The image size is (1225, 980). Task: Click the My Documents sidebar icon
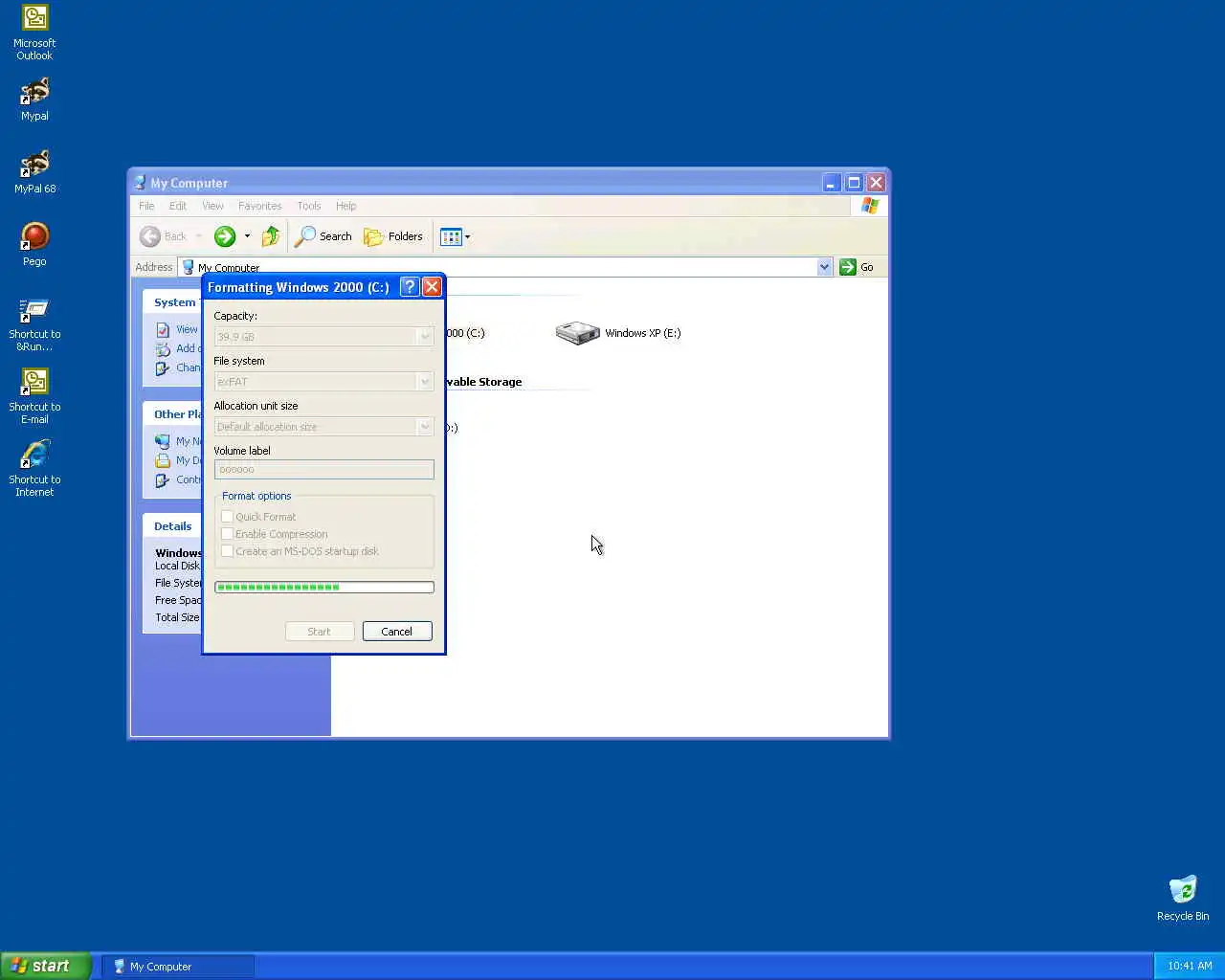(x=163, y=460)
